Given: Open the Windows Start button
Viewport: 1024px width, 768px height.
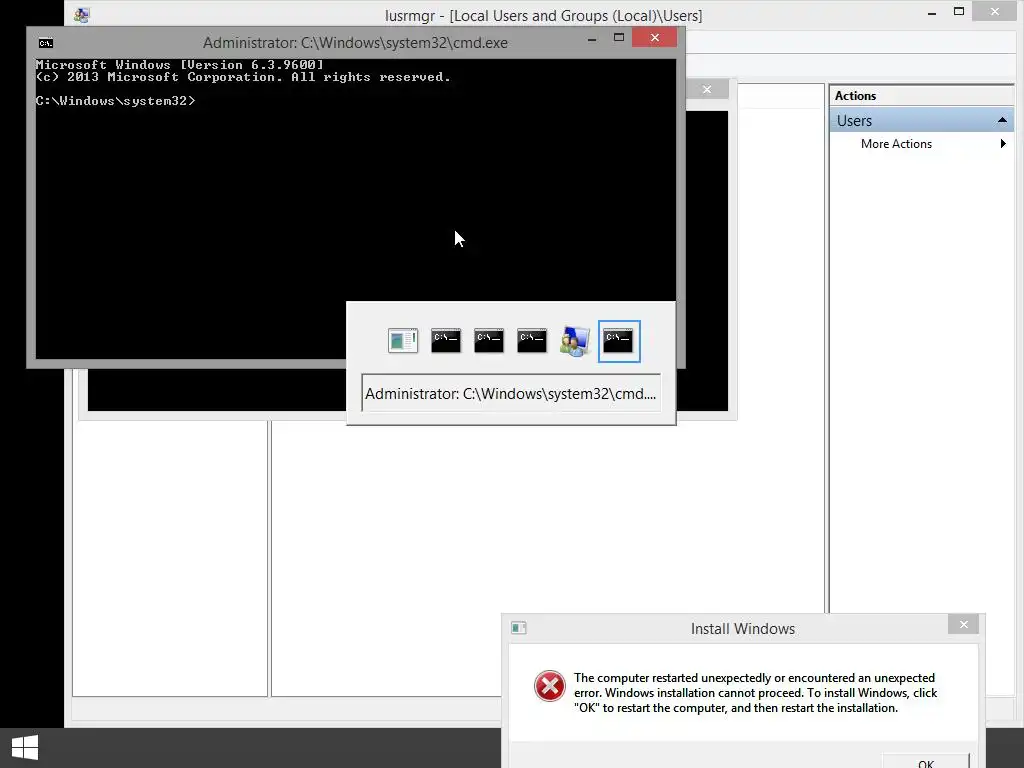Looking at the screenshot, I should coord(25,747).
